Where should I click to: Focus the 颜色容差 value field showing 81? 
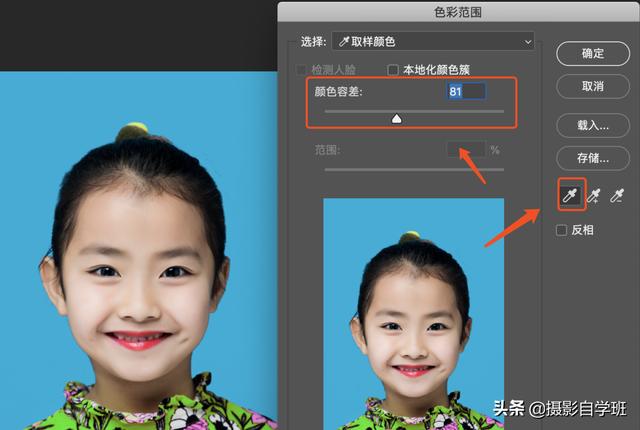pos(465,91)
